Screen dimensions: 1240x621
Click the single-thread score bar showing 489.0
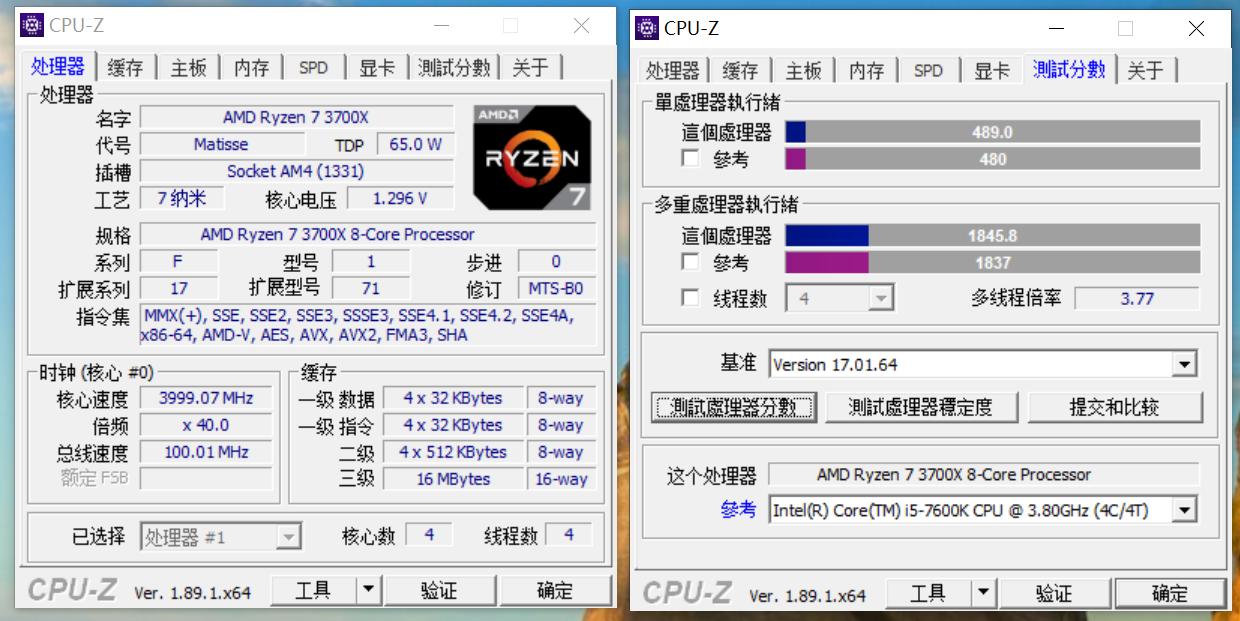995,131
